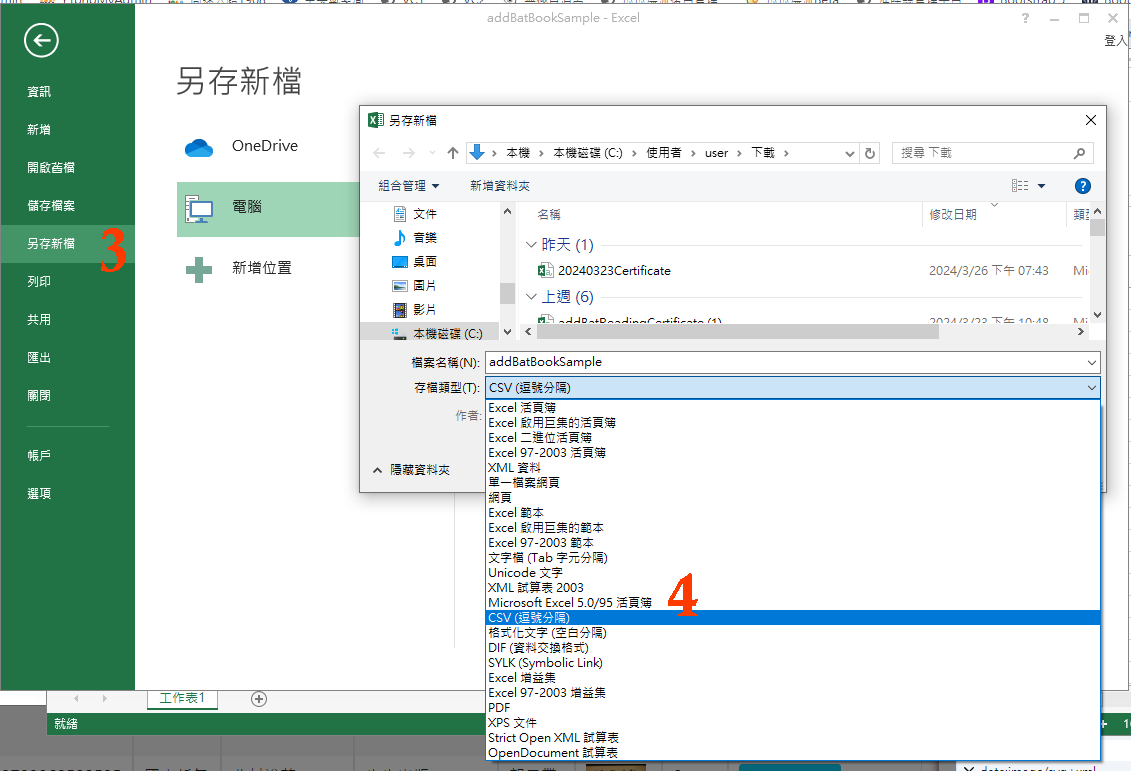This screenshot has height=771, width=1131.
Task: Click the file list horizontal scrollbar
Action: [738, 332]
